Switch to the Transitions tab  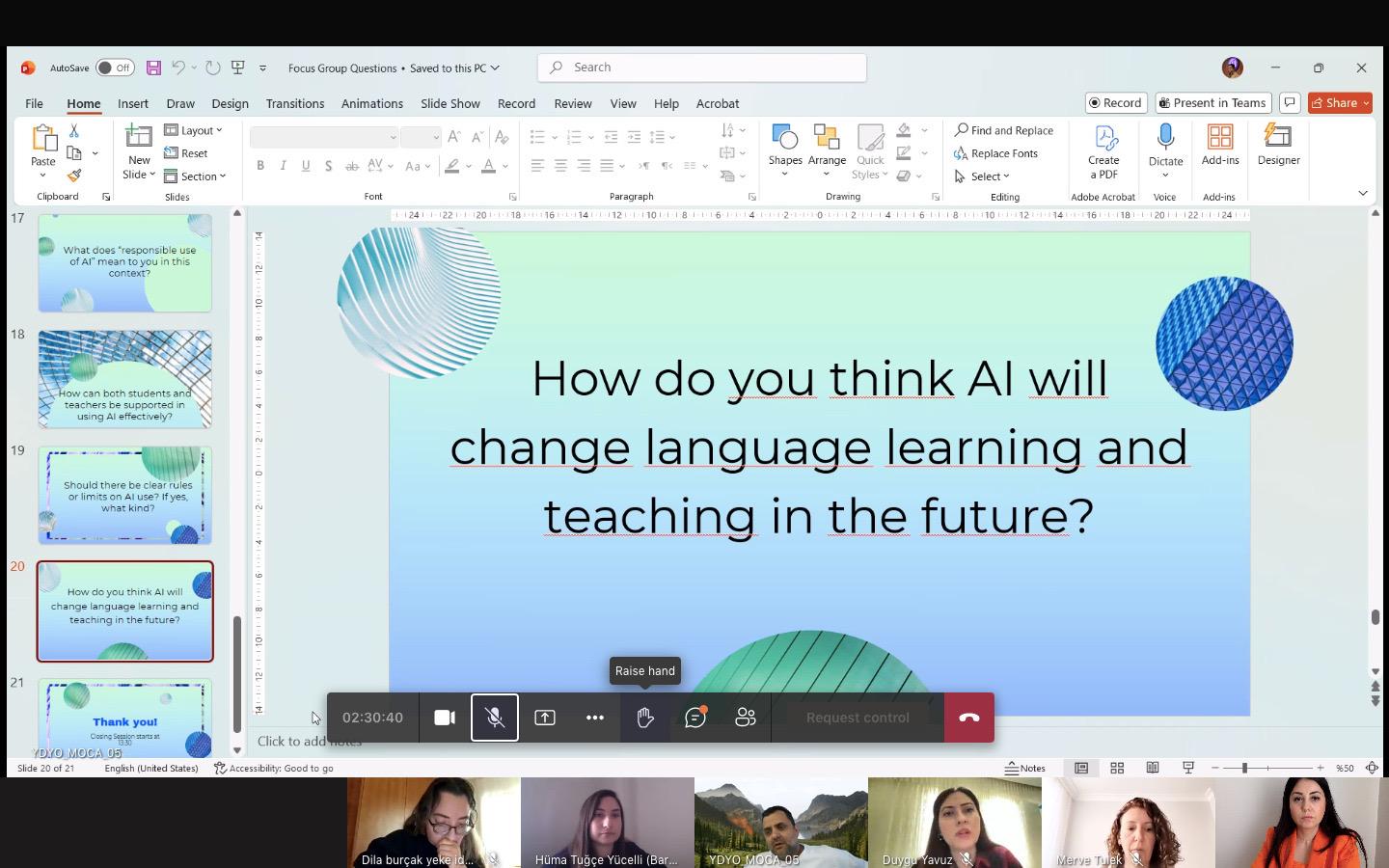pos(295,103)
